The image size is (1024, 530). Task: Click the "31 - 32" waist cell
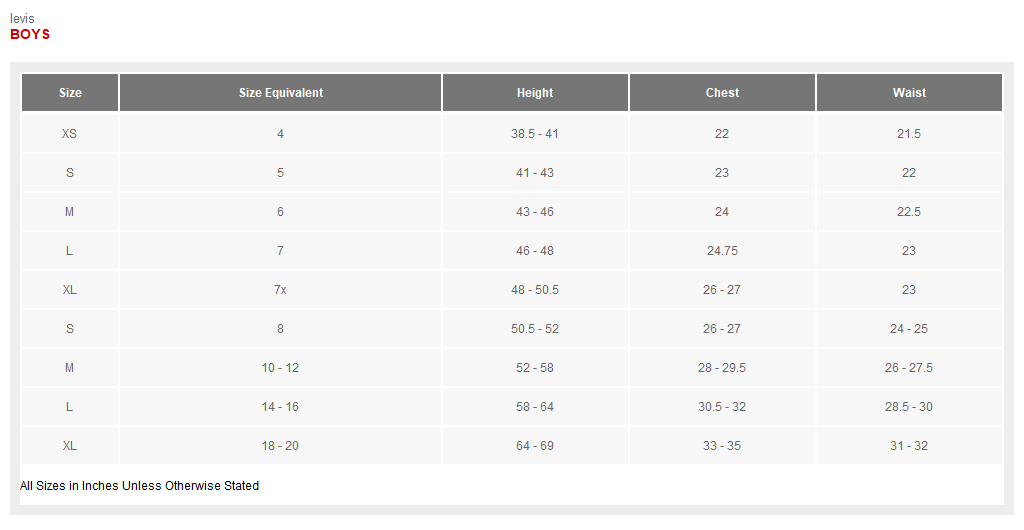pyautogui.click(x=909, y=446)
